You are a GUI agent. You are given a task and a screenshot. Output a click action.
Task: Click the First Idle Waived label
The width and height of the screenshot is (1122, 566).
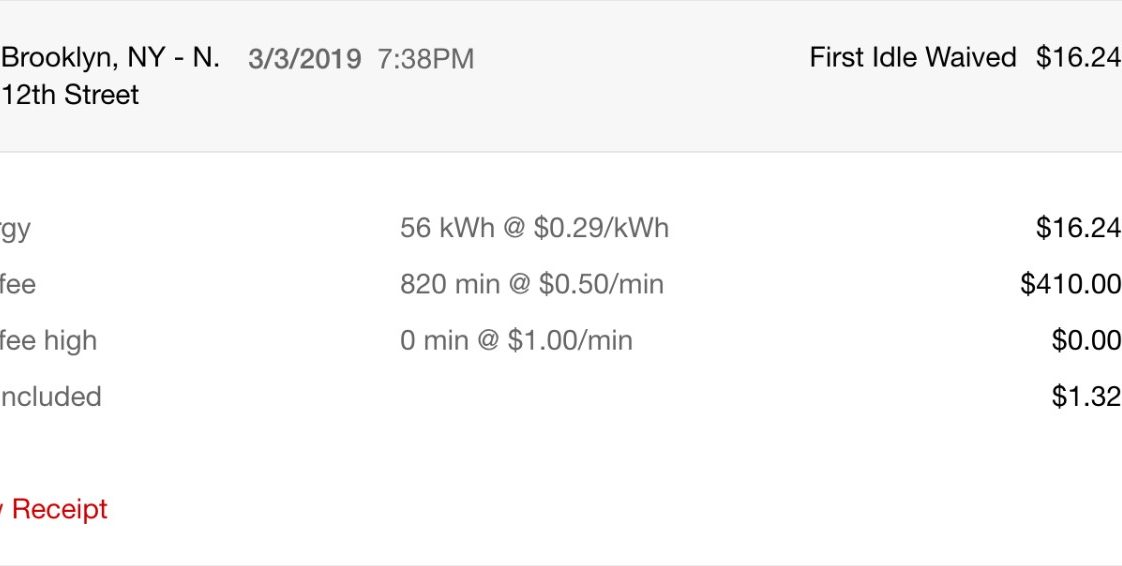click(x=912, y=57)
